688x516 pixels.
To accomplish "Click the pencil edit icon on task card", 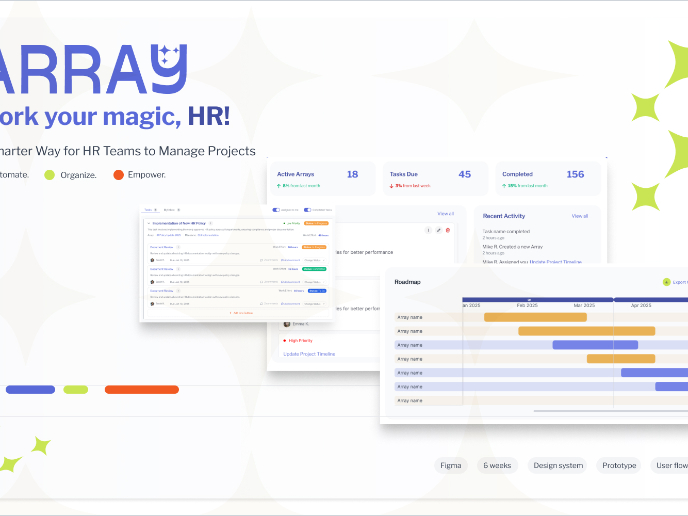I will [438, 230].
